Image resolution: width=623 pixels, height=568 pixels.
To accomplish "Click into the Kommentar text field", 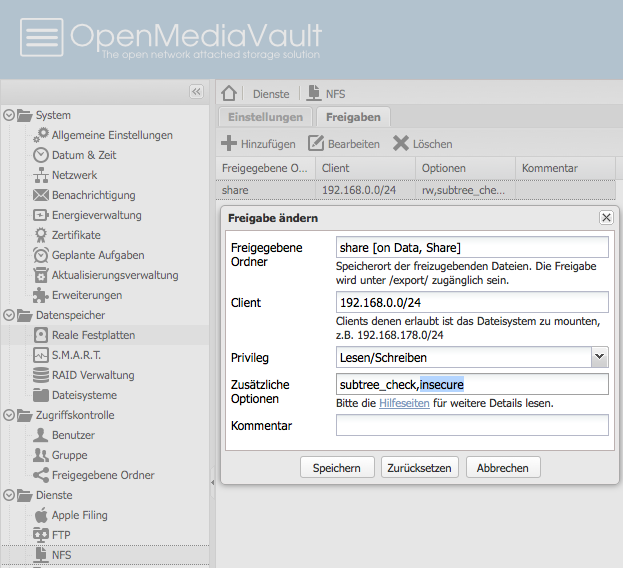I will coord(472,425).
